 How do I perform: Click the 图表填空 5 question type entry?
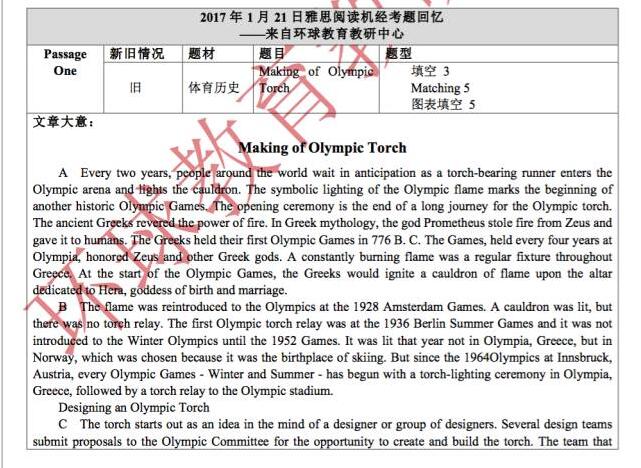[443, 104]
